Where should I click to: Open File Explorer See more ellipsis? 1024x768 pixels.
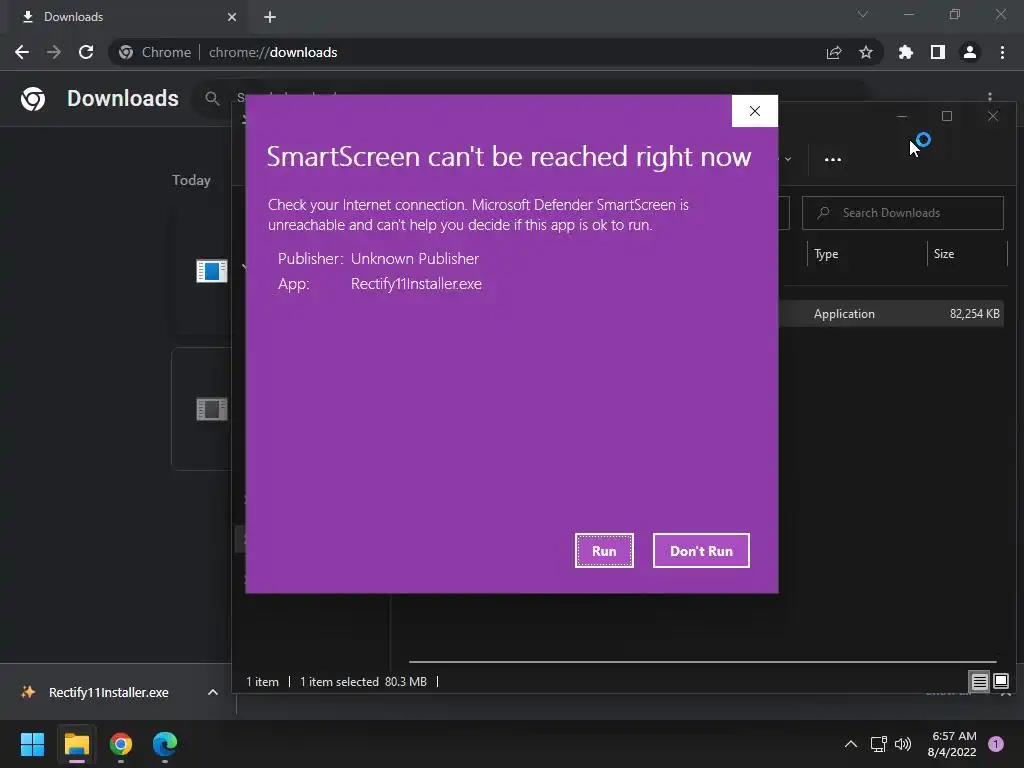[833, 159]
